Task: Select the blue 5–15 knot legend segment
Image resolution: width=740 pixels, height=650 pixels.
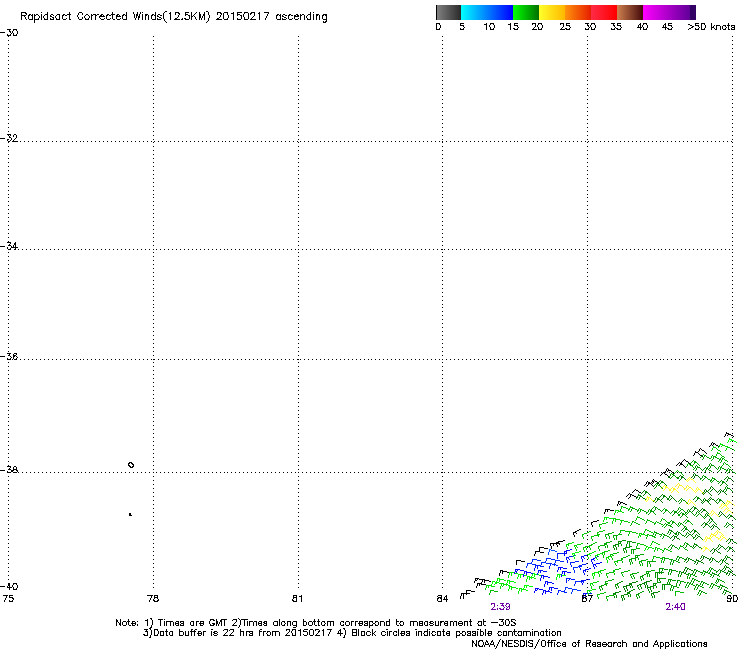Action: click(x=487, y=12)
